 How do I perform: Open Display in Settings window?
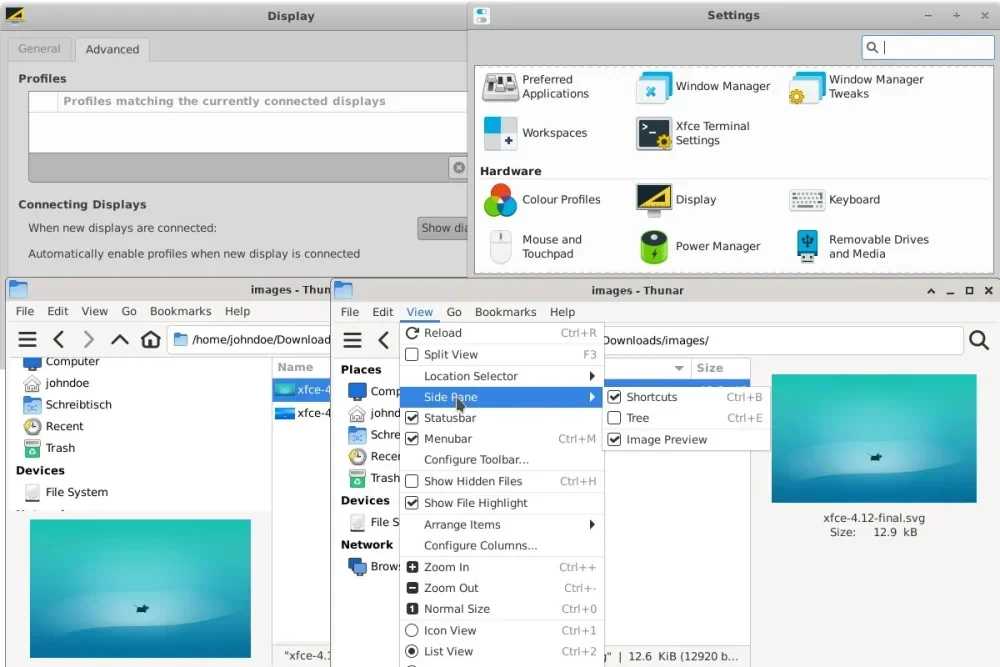point(676,200)
